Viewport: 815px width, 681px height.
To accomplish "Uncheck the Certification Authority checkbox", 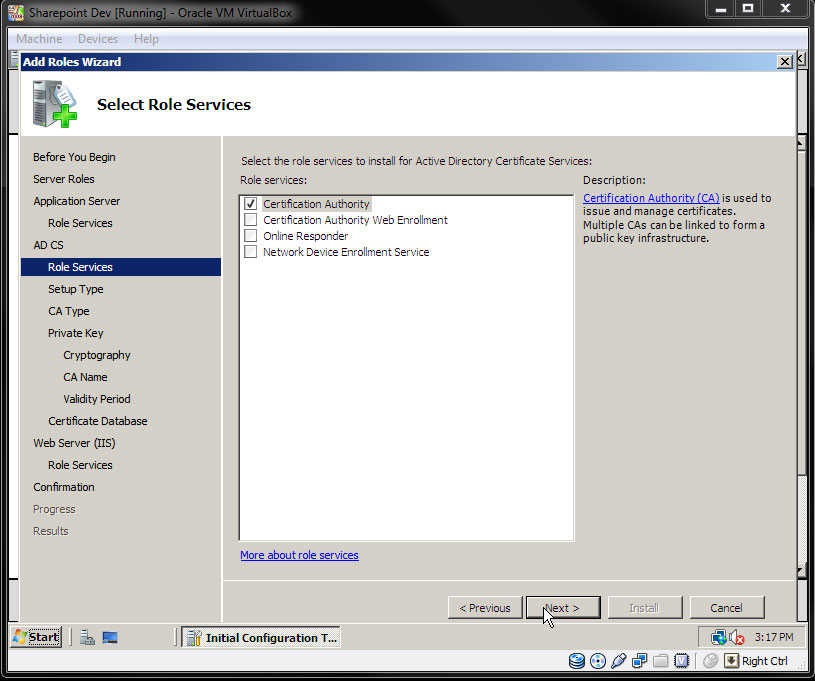I will (x=251, y=204).
